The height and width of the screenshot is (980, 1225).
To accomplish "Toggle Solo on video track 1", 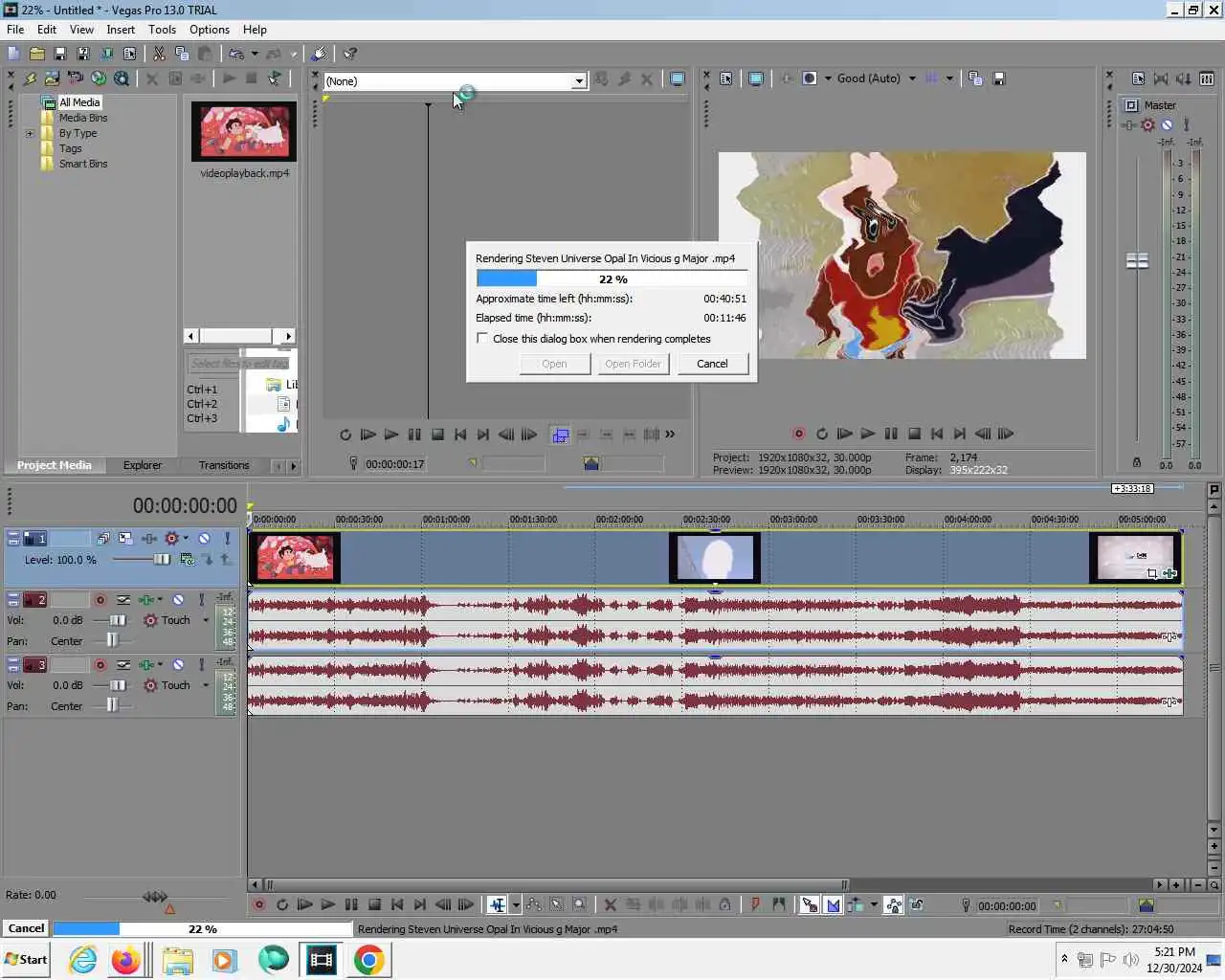I will click(228, 539).
